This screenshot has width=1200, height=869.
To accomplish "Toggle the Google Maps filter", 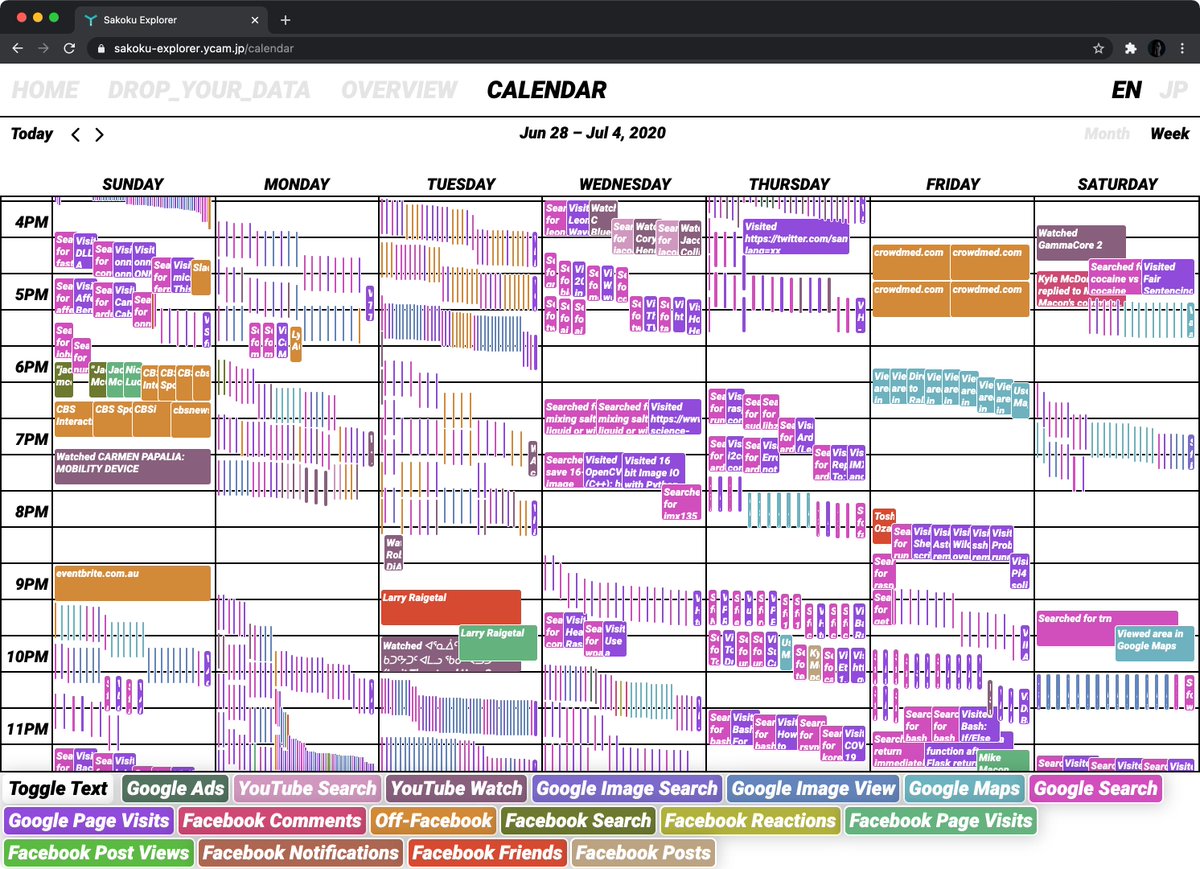I will tap(965, 788).
